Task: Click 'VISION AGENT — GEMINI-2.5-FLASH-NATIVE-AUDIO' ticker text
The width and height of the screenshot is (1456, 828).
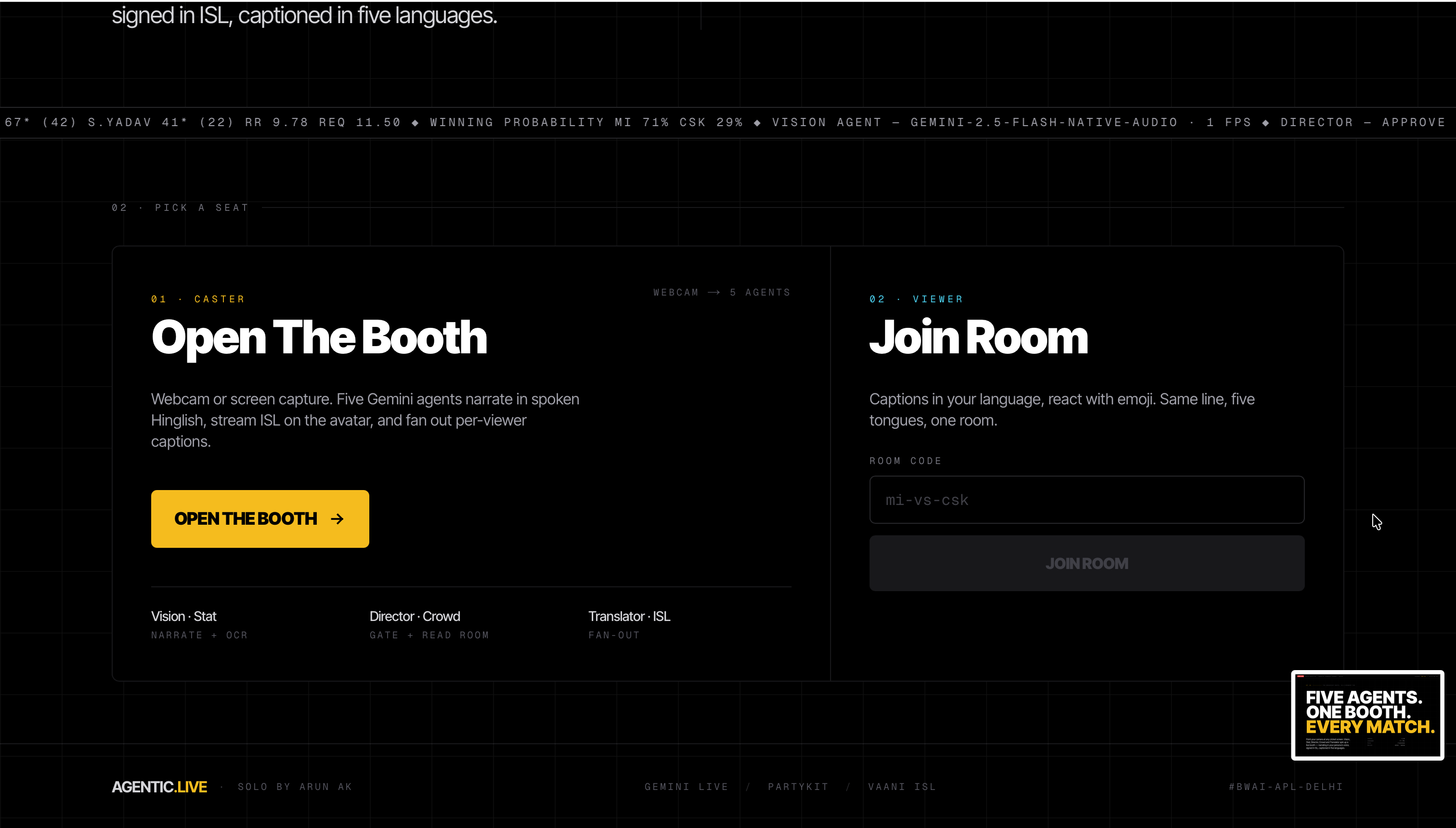Action: click(x=975, y=122)
